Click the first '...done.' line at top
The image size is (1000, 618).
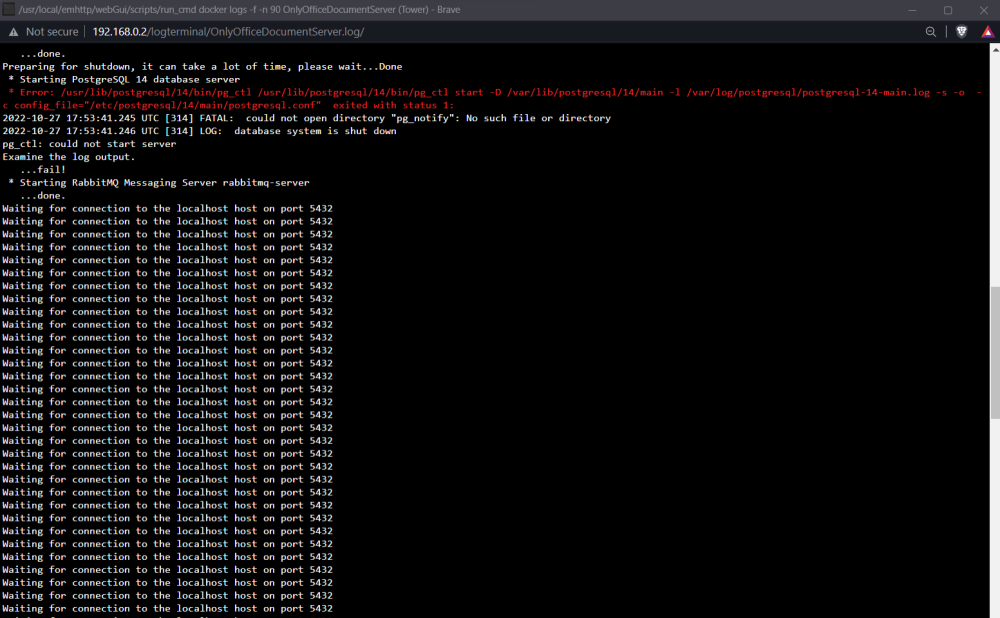click(43, 54)
